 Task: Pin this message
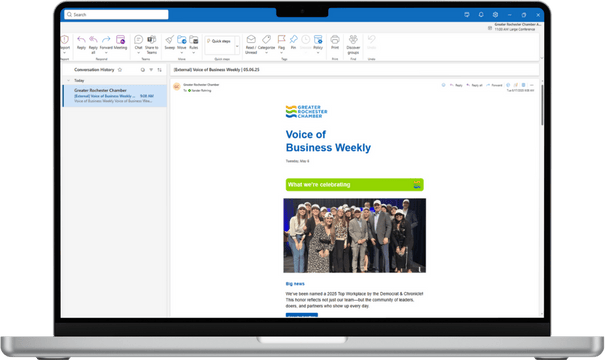[x=293, y=42]
